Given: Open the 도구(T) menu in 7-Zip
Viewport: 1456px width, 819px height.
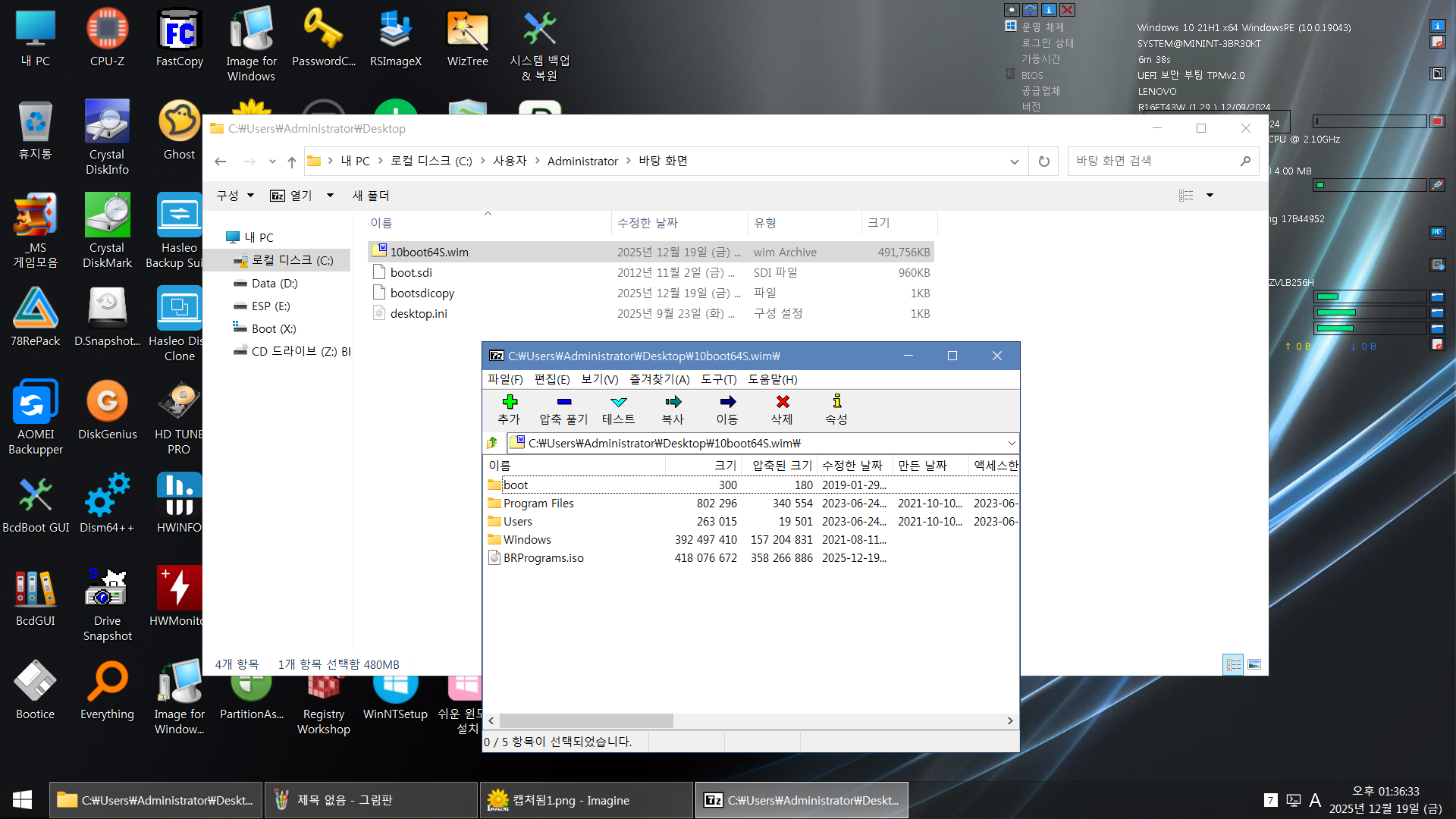Looking at the screenshot, I should [718, 379].
